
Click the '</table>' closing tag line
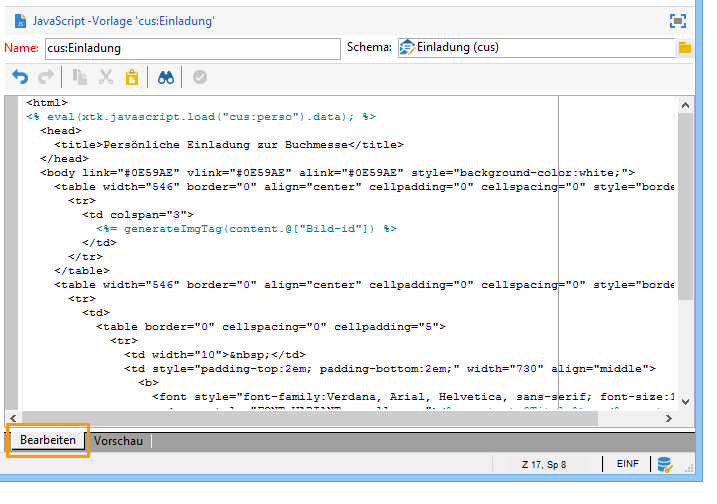[x=82, y=271]
